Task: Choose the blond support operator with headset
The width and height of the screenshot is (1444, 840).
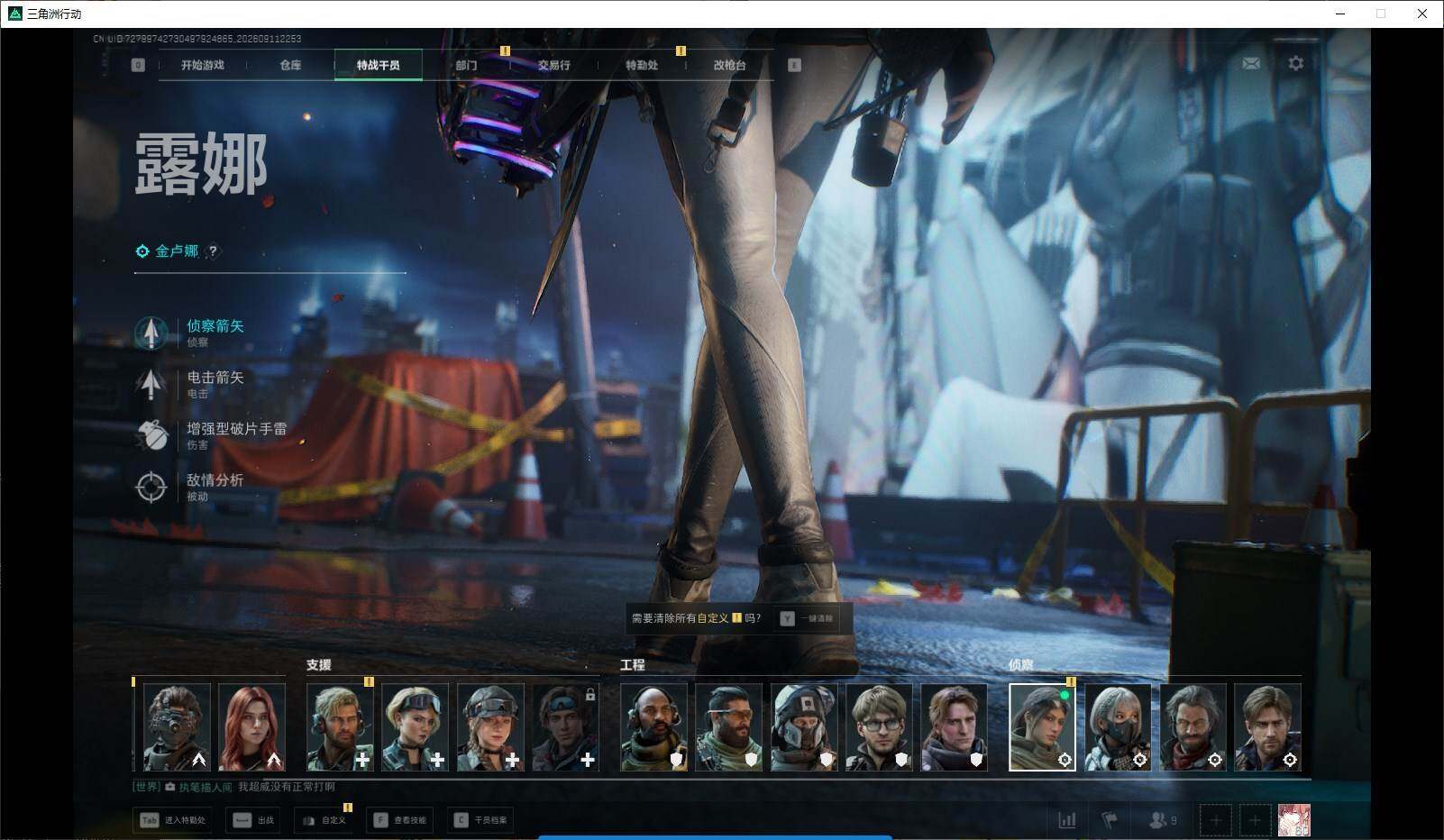Action: [x=340, y=726]
